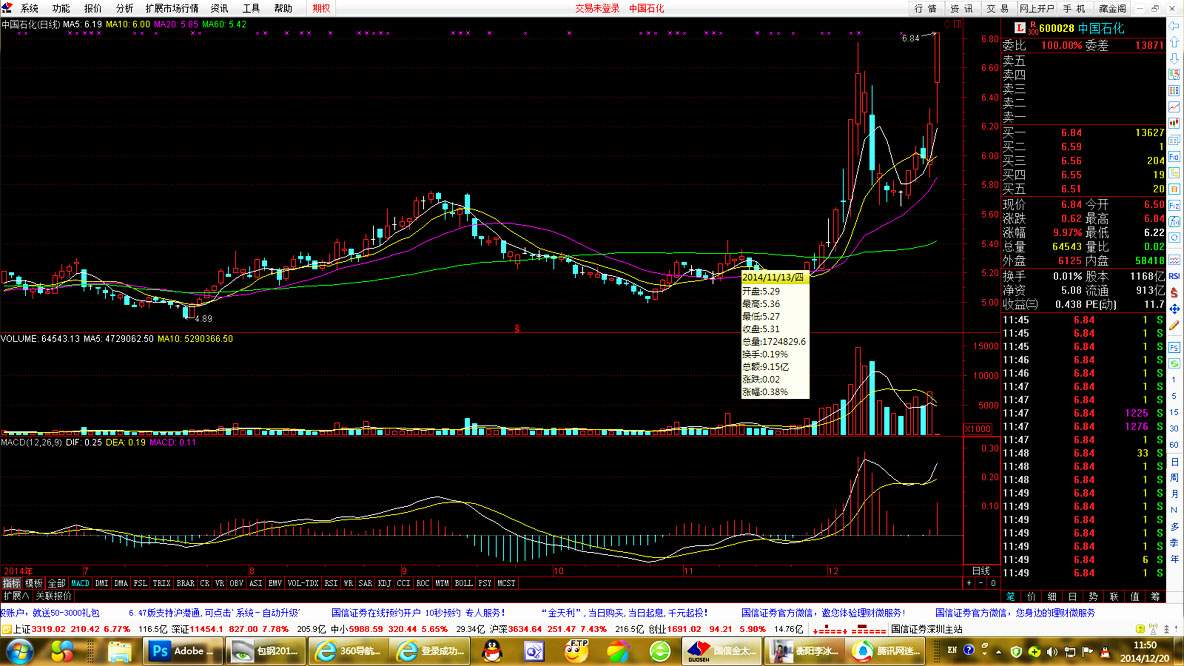Open the 期权 menu item

click(321, 8)
